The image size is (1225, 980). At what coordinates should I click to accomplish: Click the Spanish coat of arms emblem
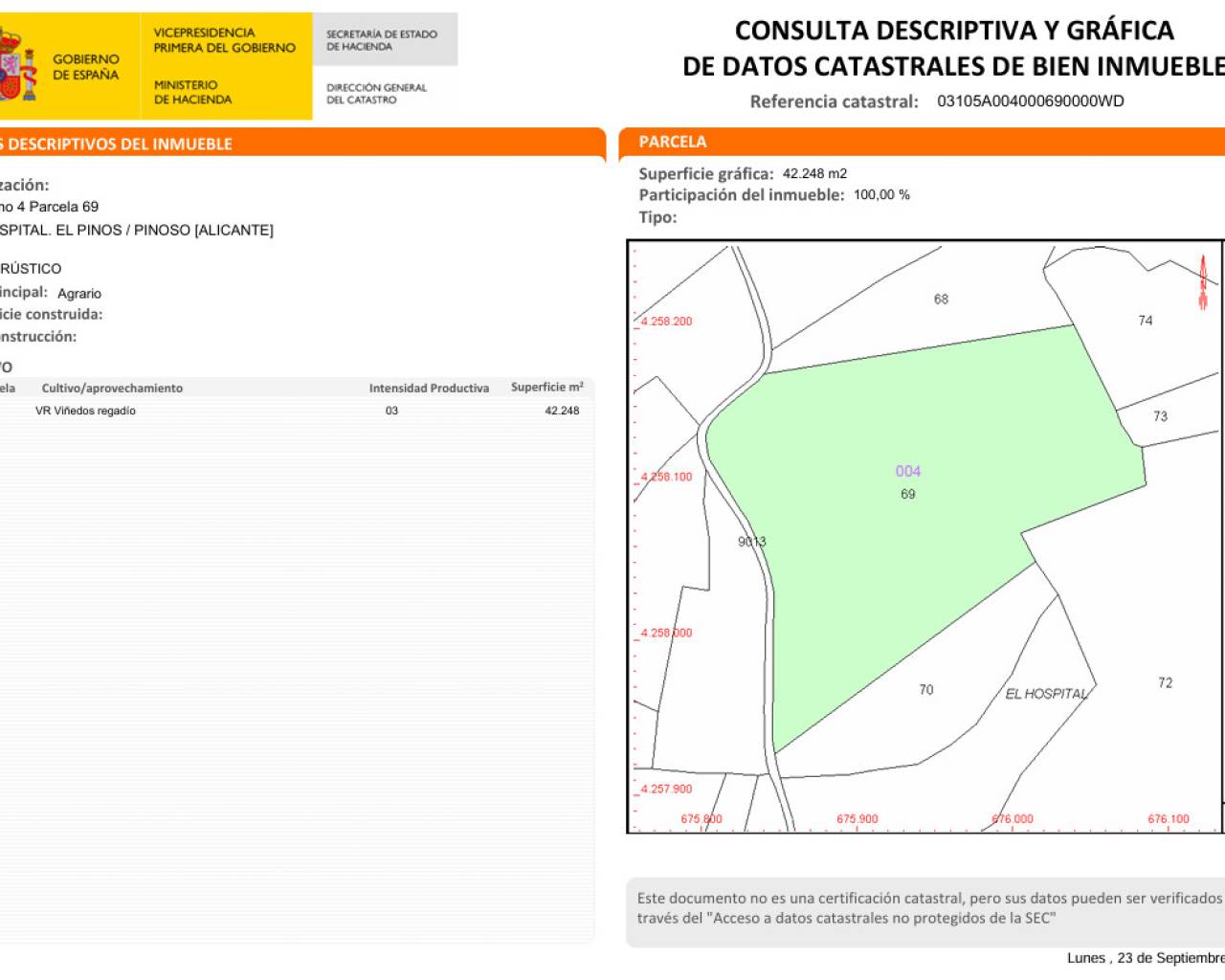[x=17, y=65]
